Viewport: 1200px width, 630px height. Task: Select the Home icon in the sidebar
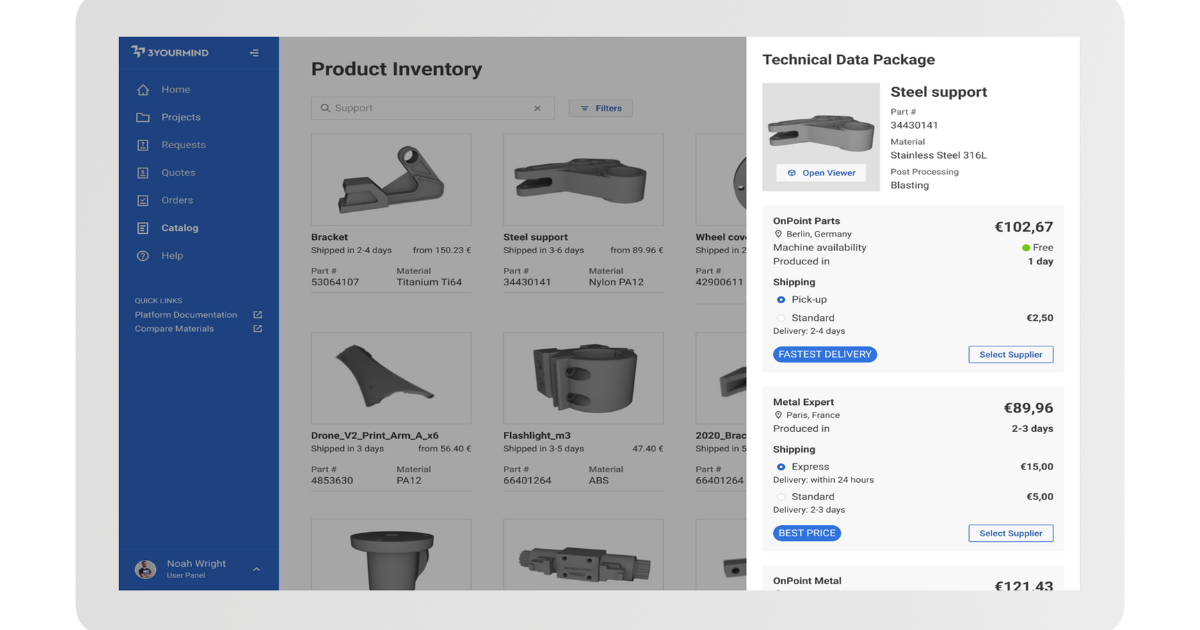coord(143,89)
